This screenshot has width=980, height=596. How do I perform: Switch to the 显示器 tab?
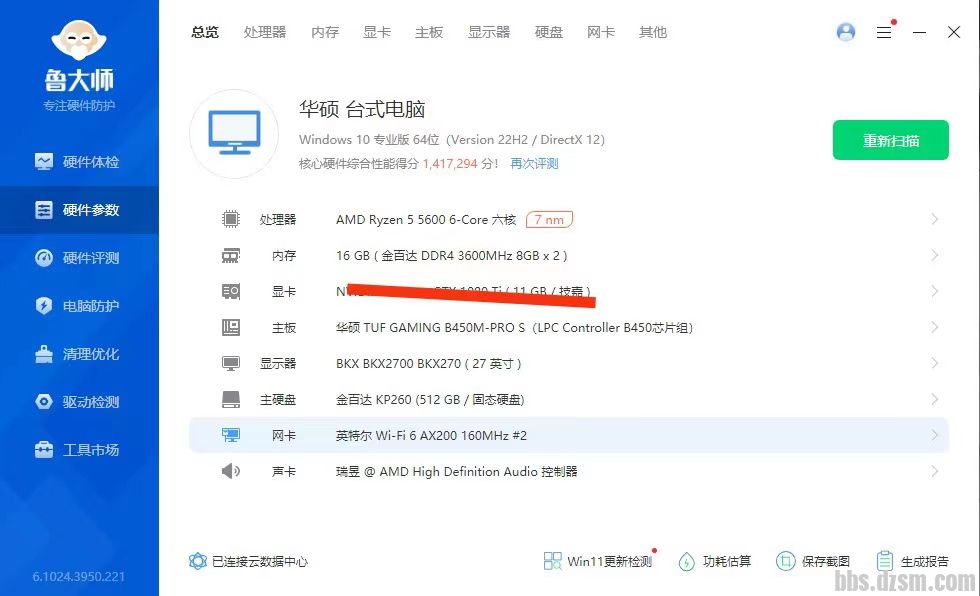coord(489,32)
